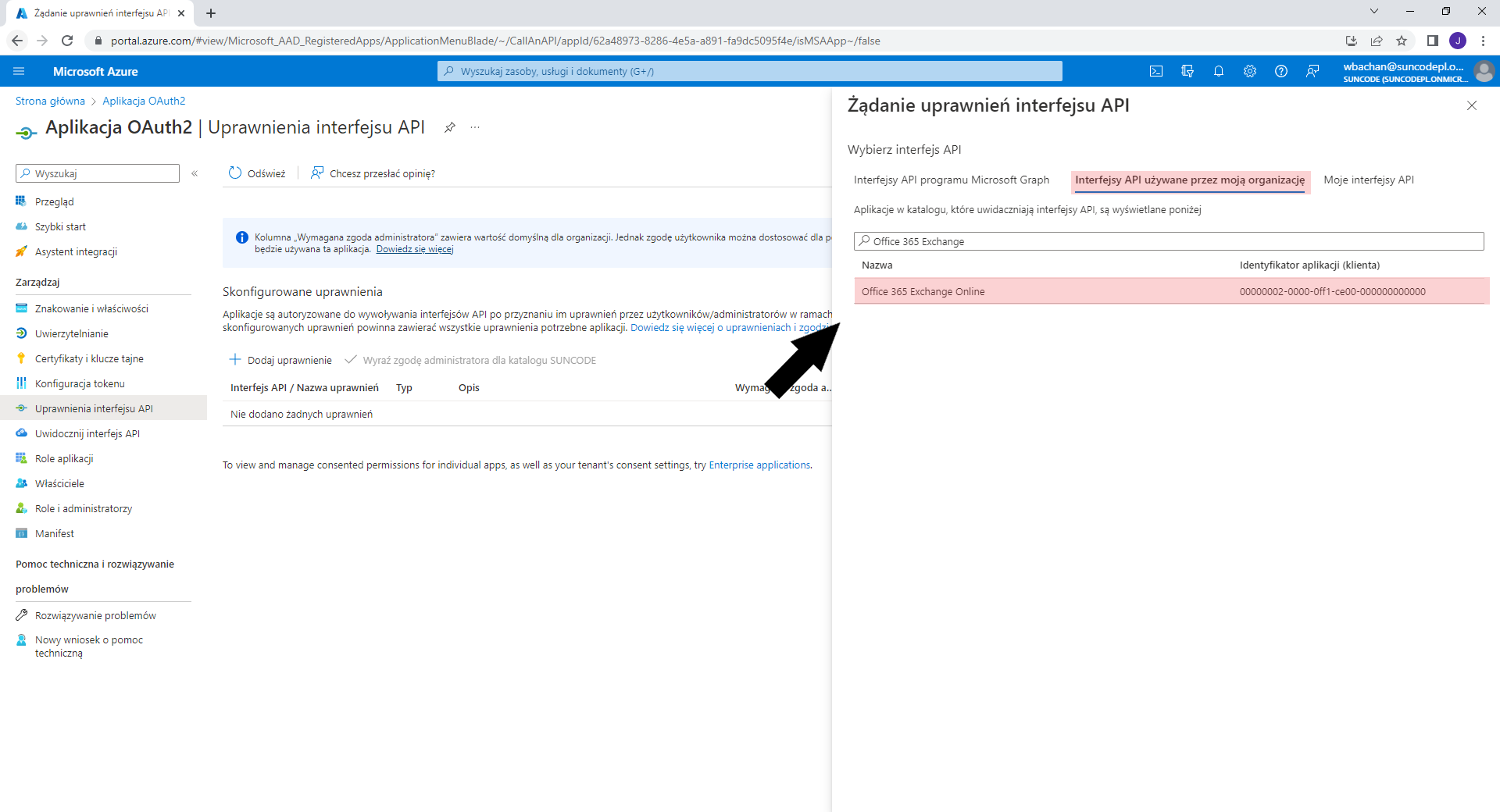The image size is (1500, 812).
Task: Click the top Azure search bar
Action: [x=750, y=71]
